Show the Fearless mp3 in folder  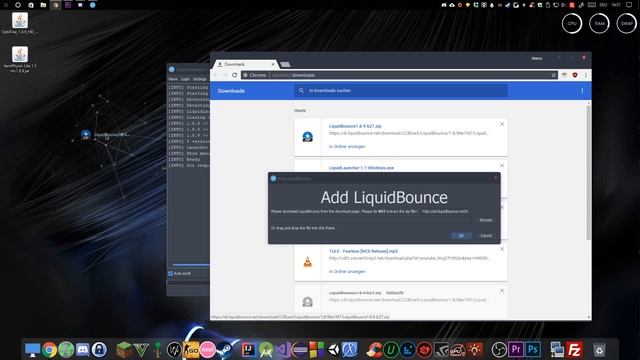347,271
